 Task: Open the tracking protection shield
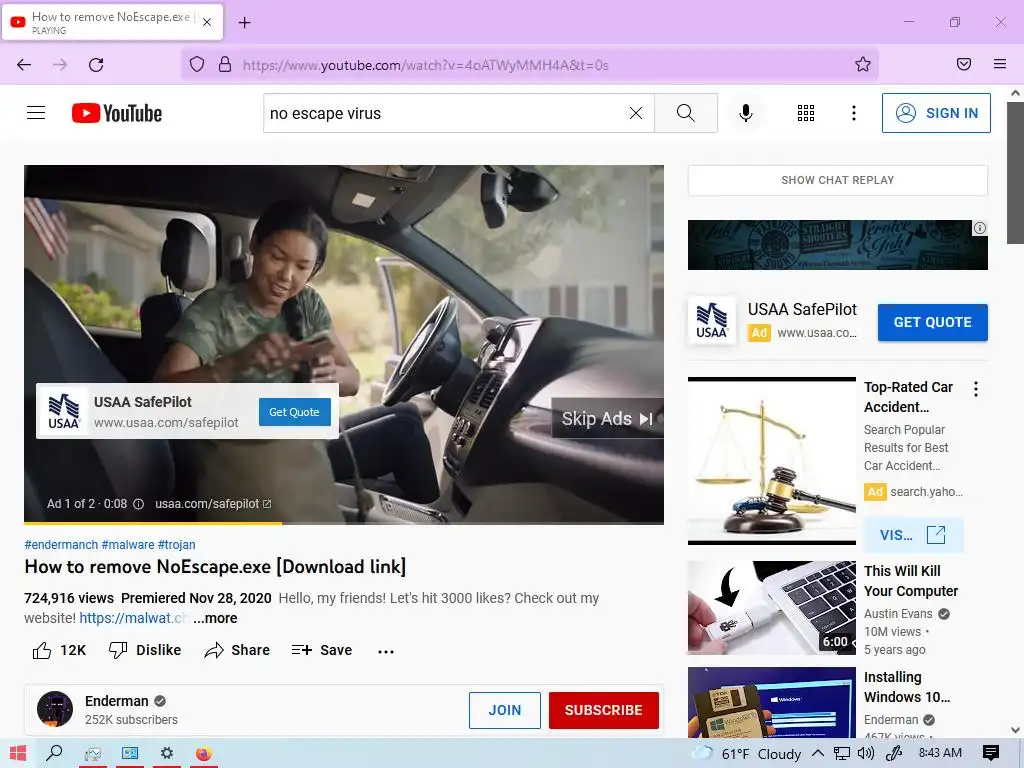click(x=197, y=65)
